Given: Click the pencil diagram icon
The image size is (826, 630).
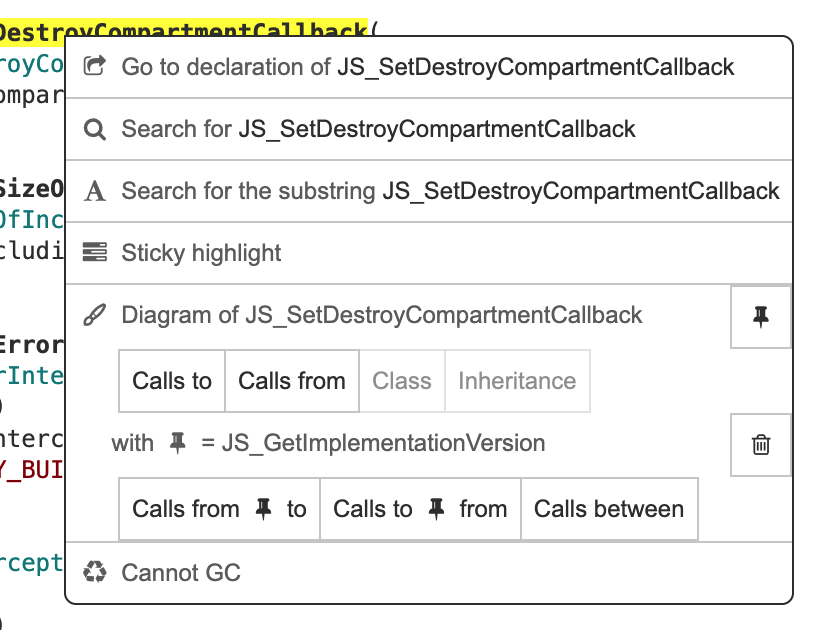Looking at the screenshot, I should (94, 314).
